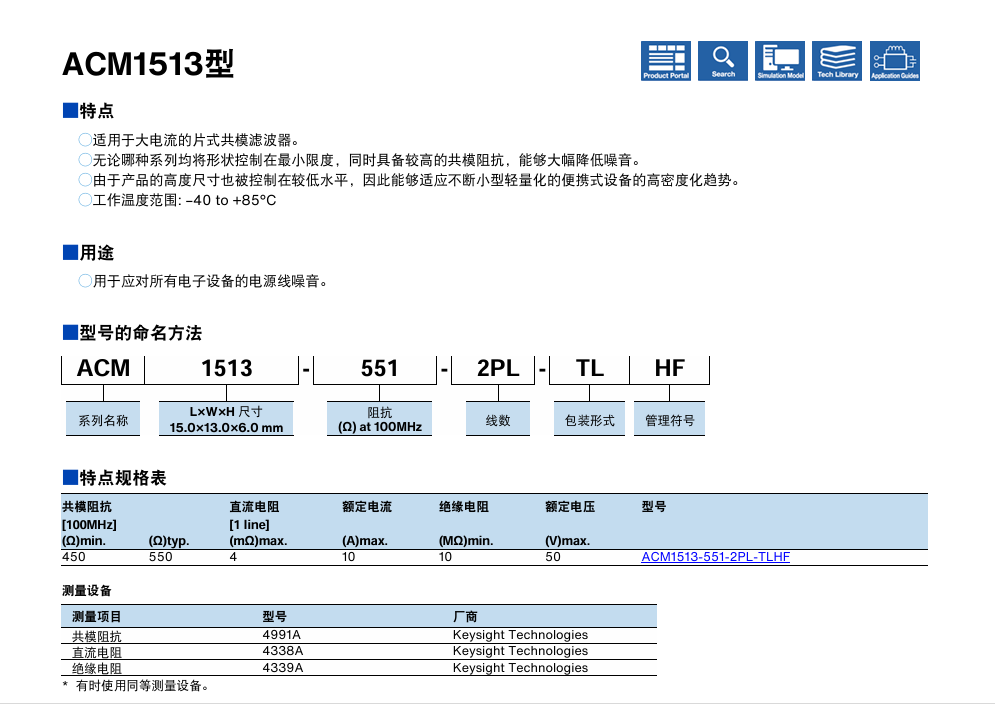The image size is (995, 704).
Task: Click the 包装形式 label
Action: (590, 419)
